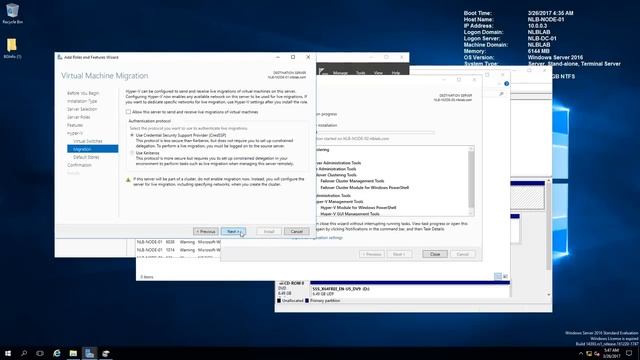
Task: Go to the Virtual Switches step
Action: tap(88, 141)
